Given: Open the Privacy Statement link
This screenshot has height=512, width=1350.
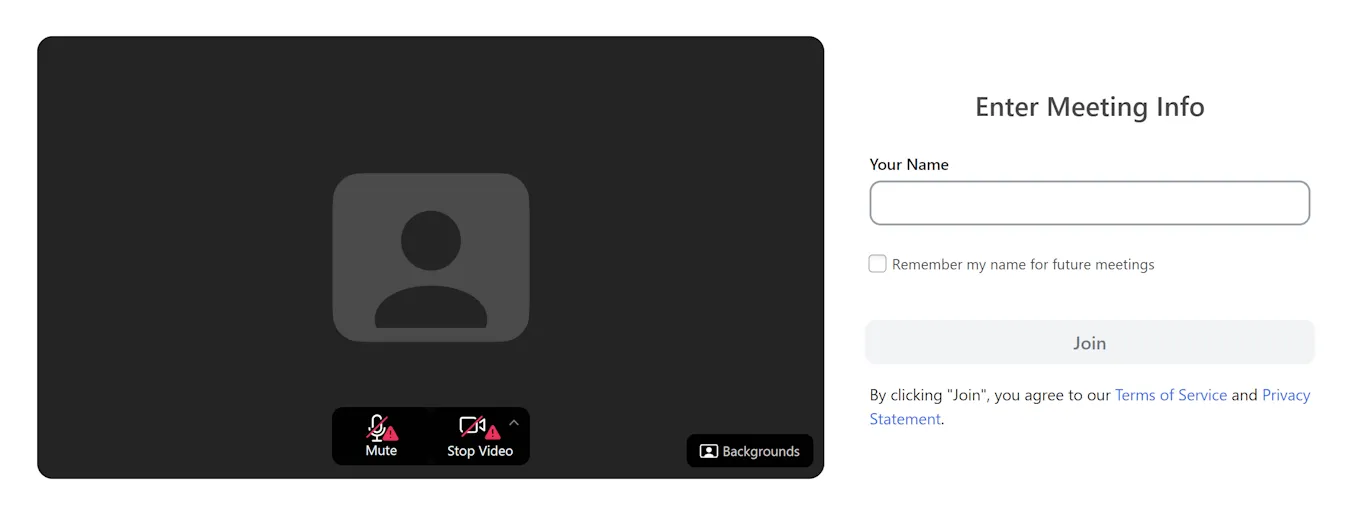Looking at the screenshot, I should pos(1285,395).
